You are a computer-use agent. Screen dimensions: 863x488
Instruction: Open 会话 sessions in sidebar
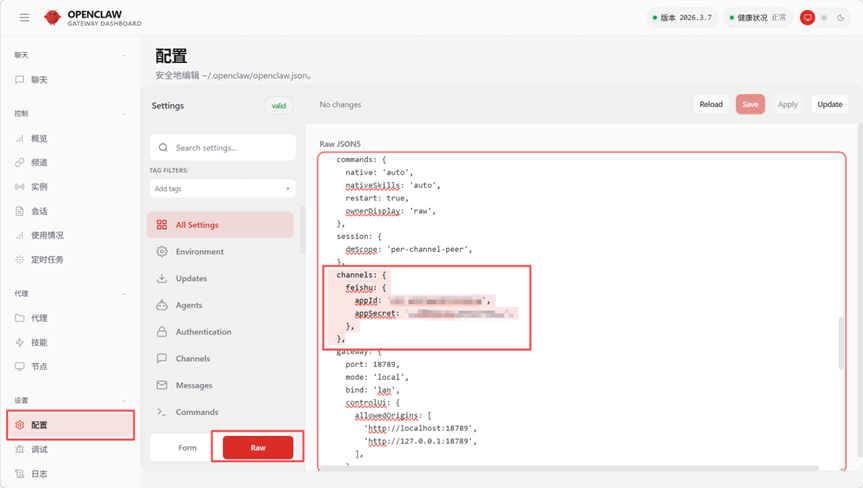point(70,211)
